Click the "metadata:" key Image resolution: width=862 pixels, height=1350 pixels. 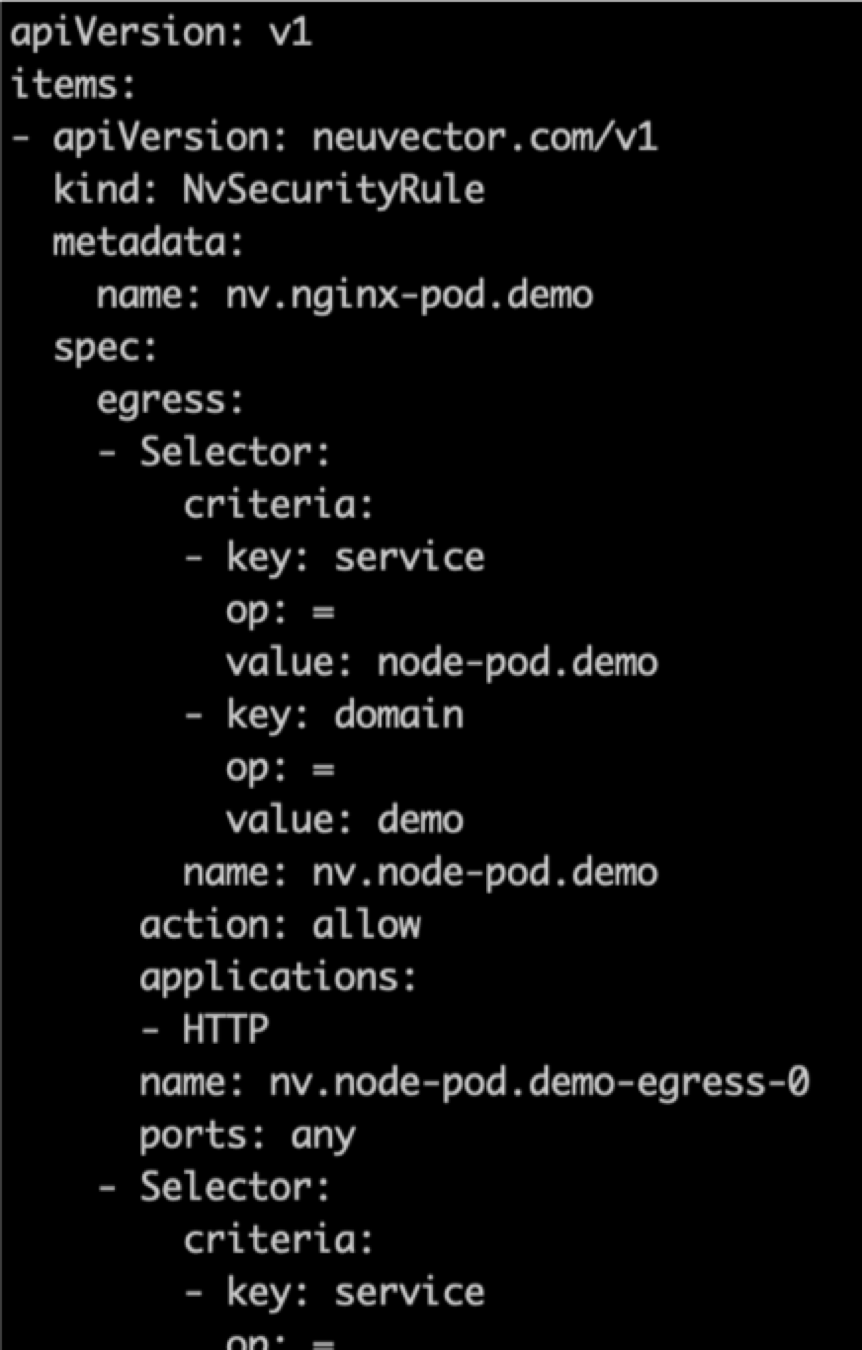tap(148, 243)
